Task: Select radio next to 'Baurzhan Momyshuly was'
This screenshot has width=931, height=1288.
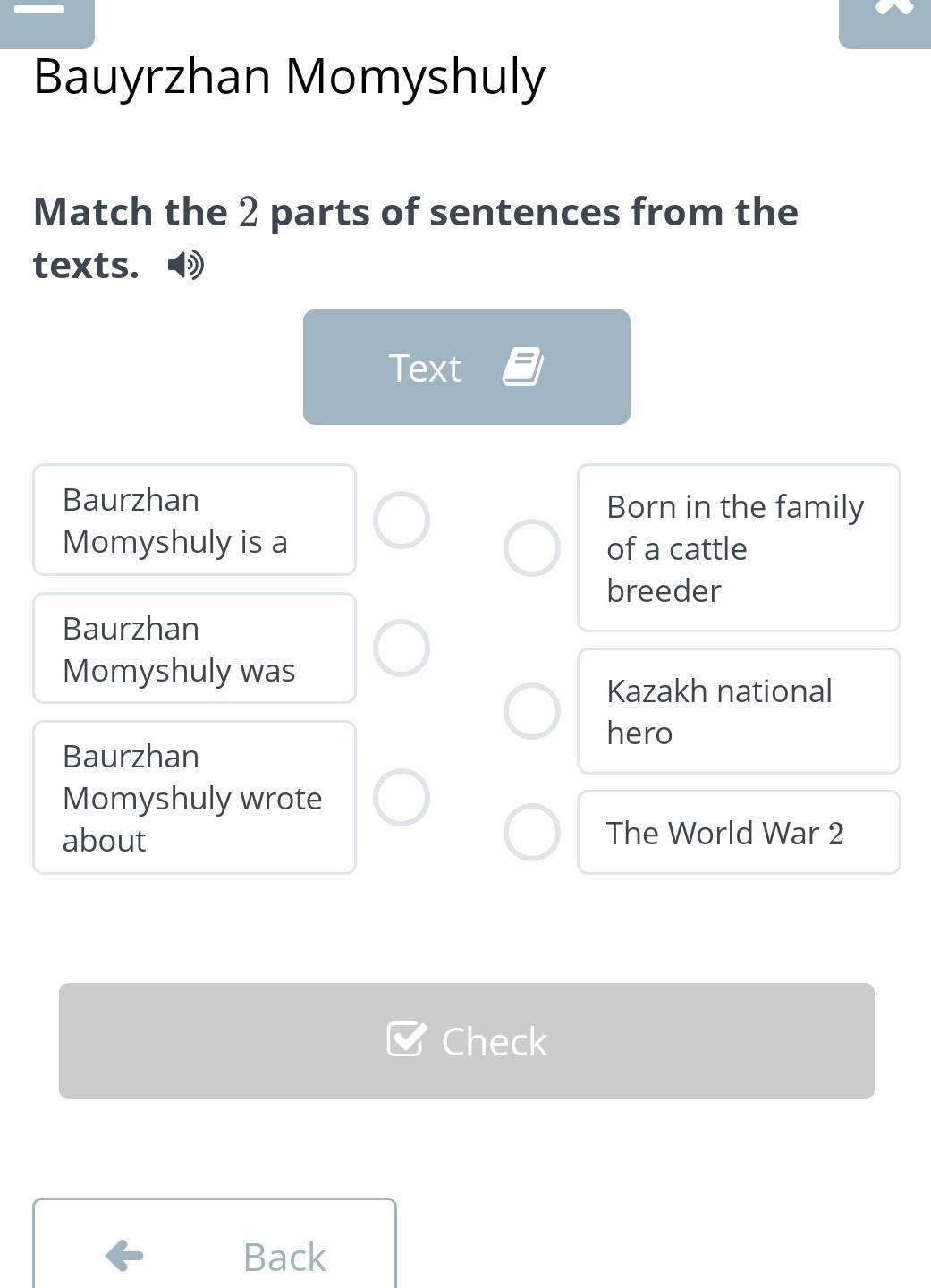Action: click(x=402, y=648)
